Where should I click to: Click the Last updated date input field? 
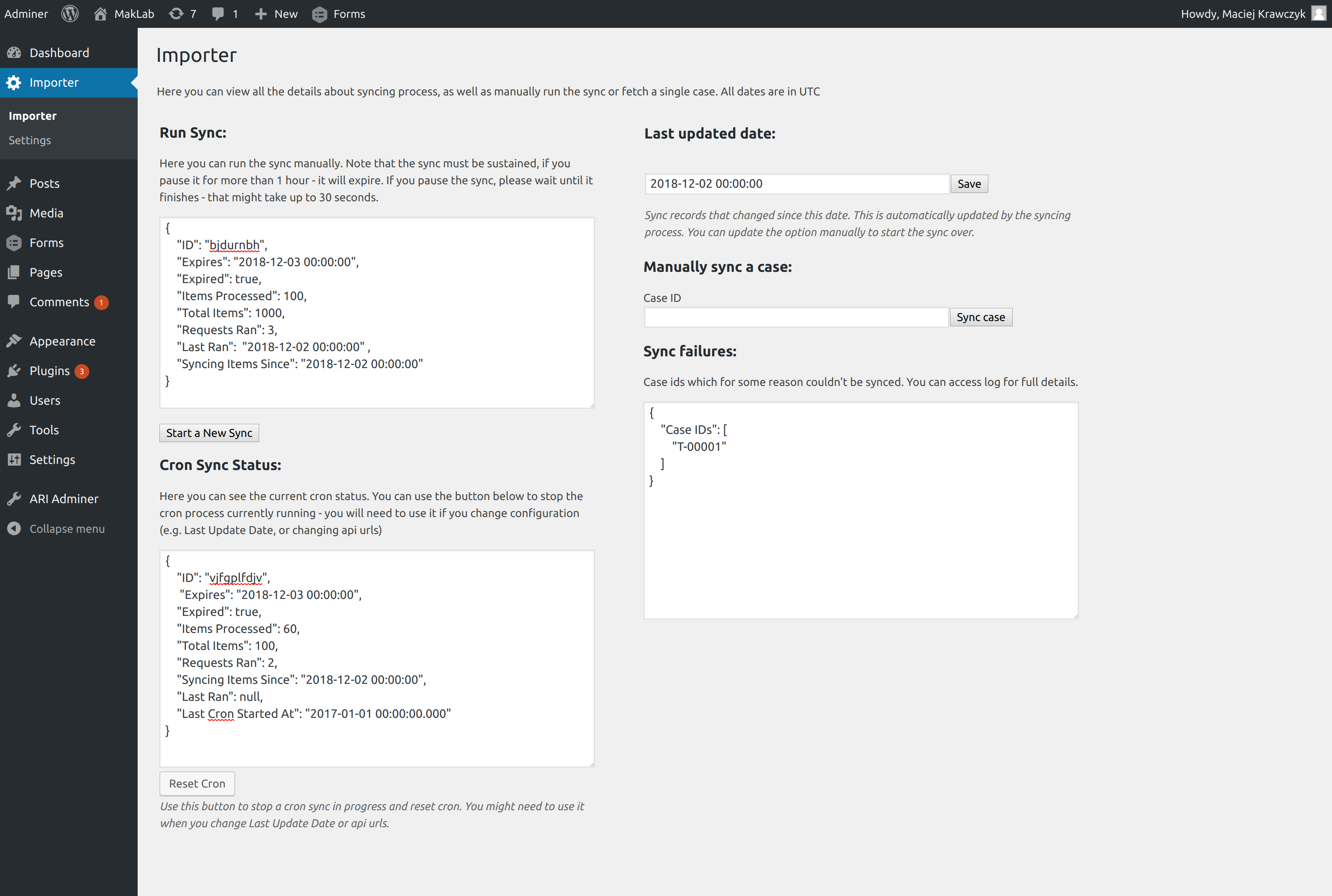coord(797,183)
